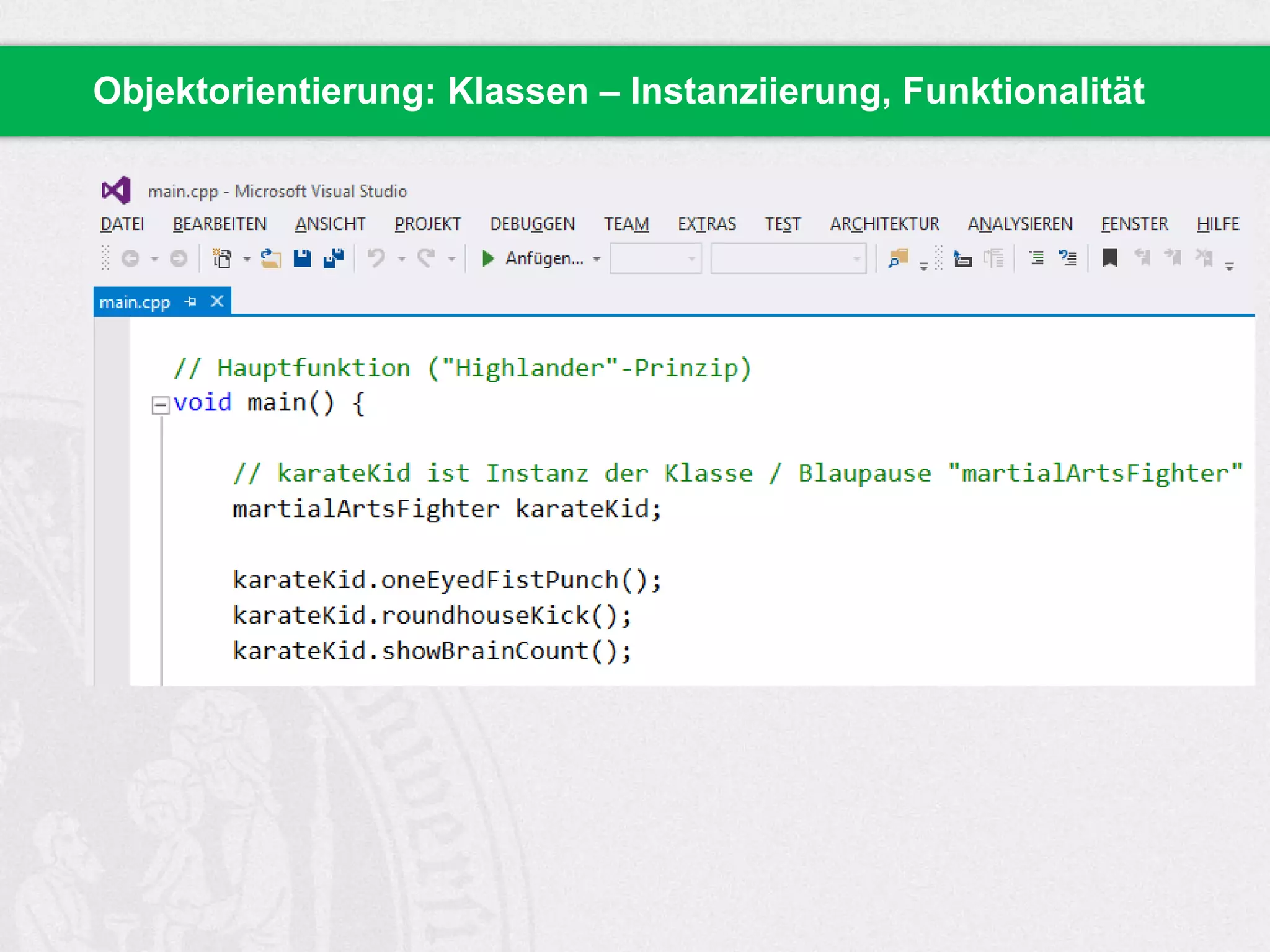This screenshot has height=952, width=1270.
Task: Click the increase indent icon
Action: 1036,257
